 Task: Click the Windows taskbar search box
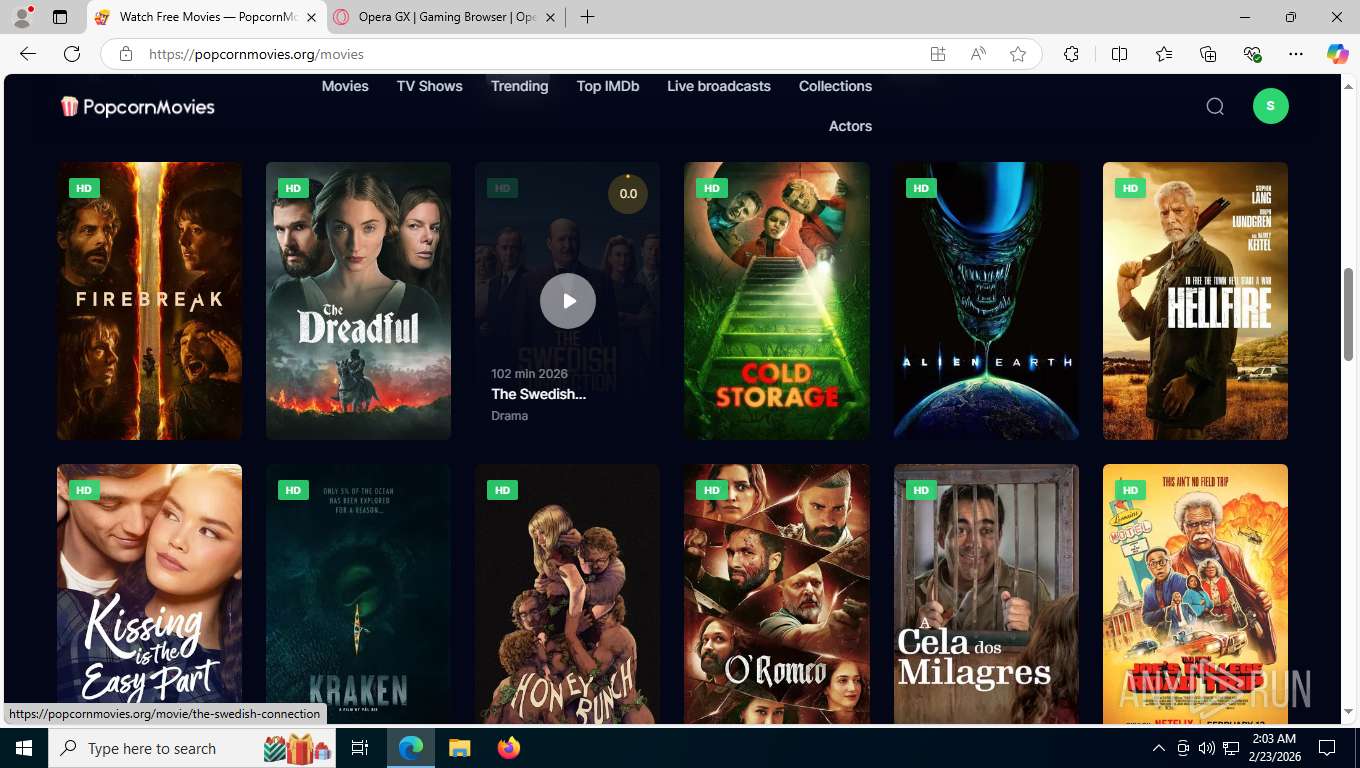(x=193, y=748)
